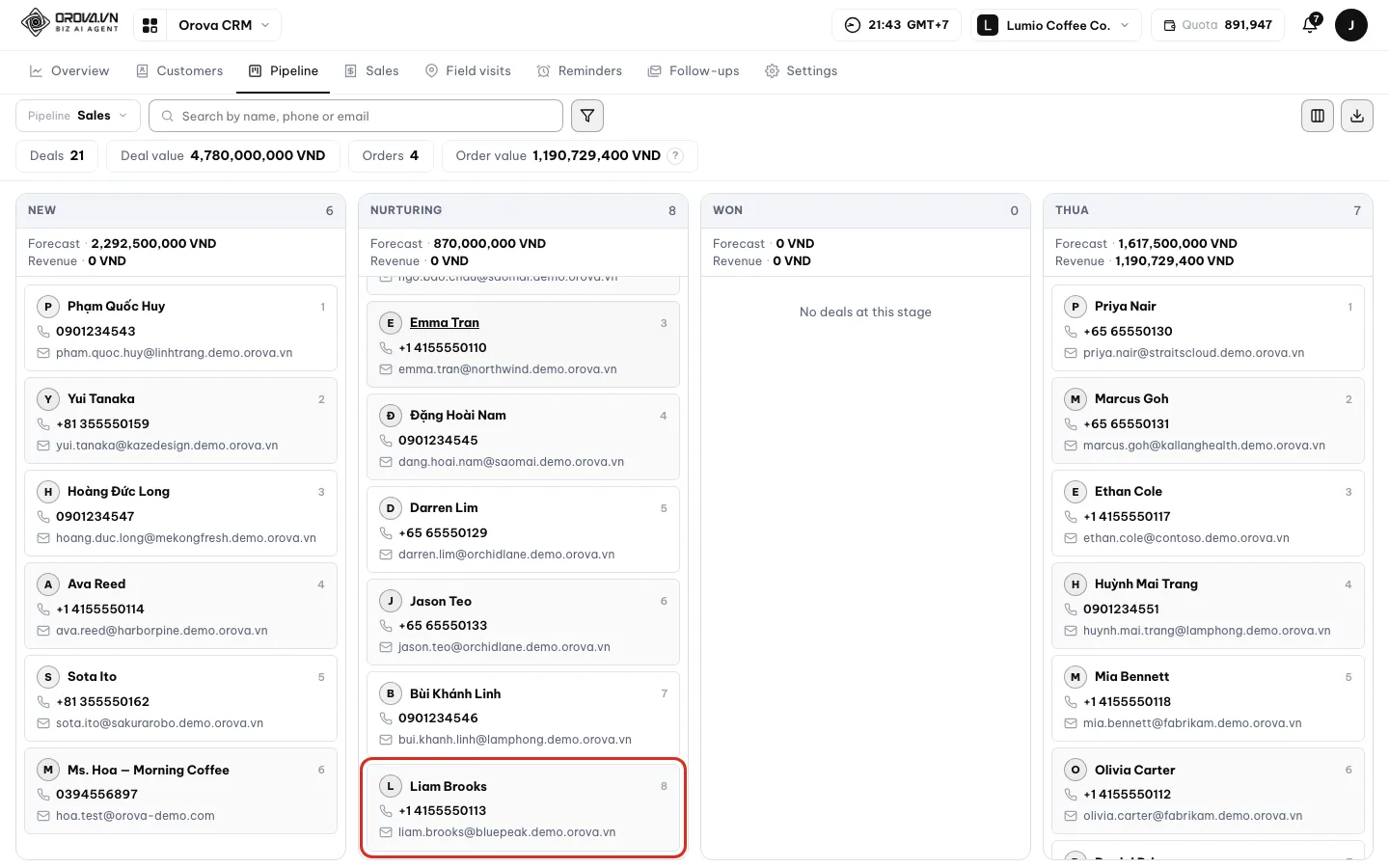
Task: Open the app grid switcher icon
Action: [150, 25]
